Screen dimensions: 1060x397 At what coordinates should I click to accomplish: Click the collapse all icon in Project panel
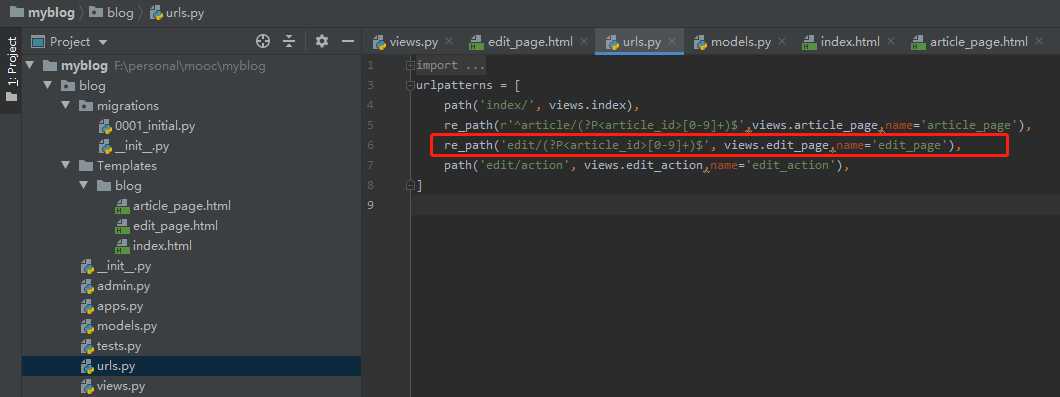[x=289, y=41]
